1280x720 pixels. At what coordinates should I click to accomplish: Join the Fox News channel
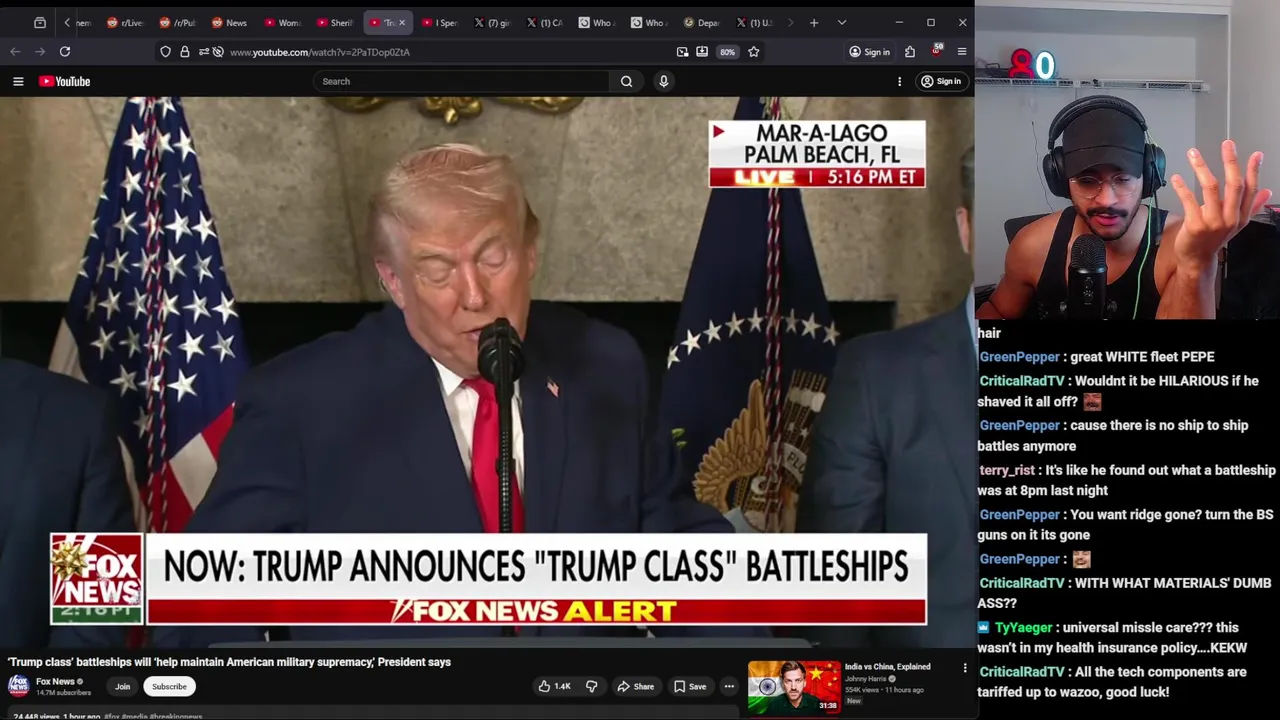[x=122, y=686]
